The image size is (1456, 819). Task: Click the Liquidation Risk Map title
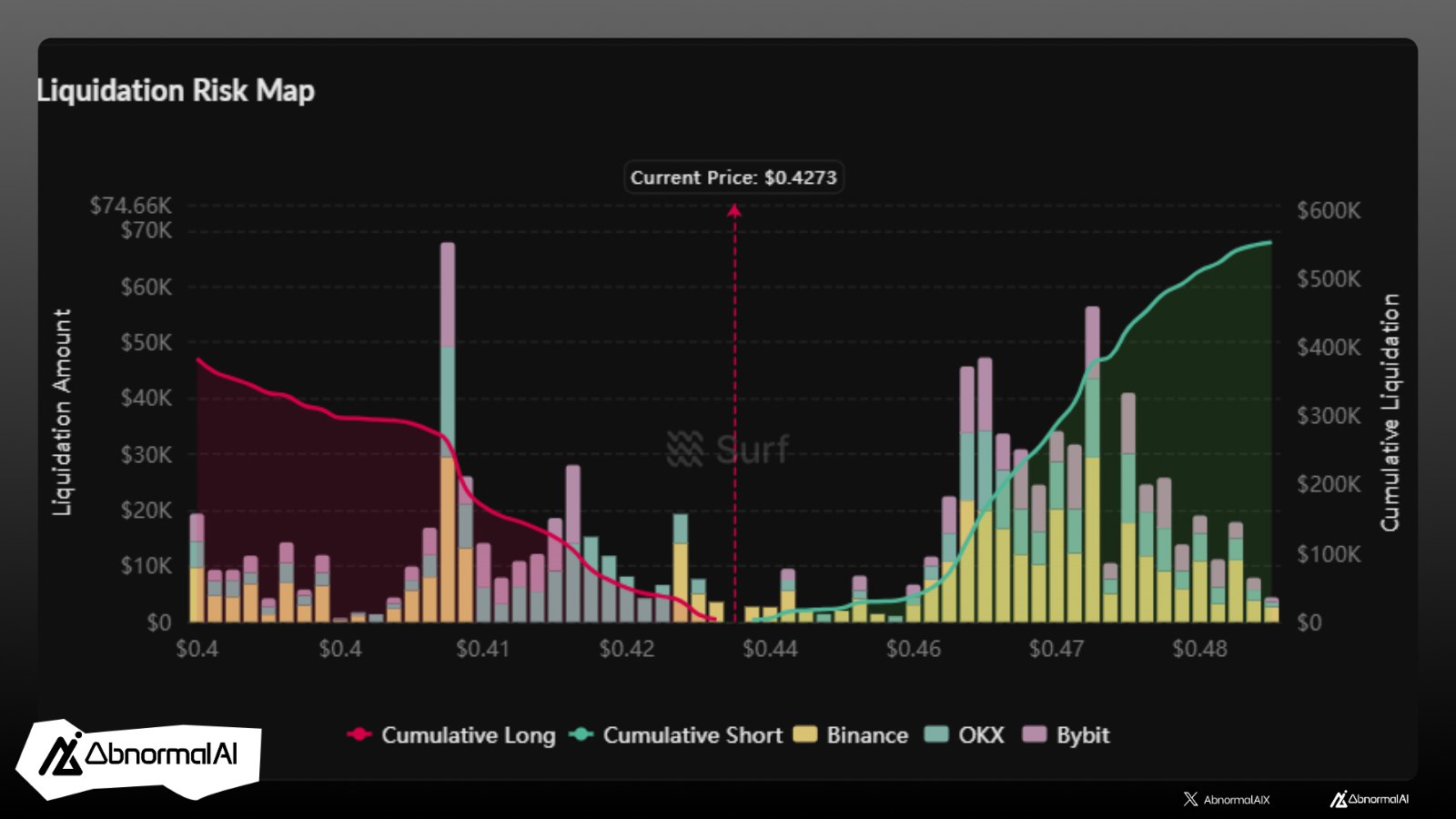click(176, 91)
